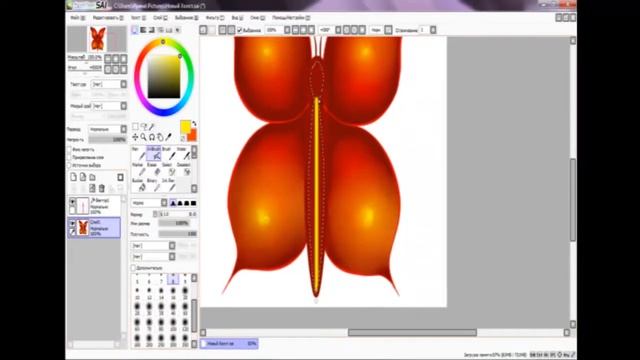Select brush size 8 preset
The height and width of the screenshot is (360, 640).
173,280
